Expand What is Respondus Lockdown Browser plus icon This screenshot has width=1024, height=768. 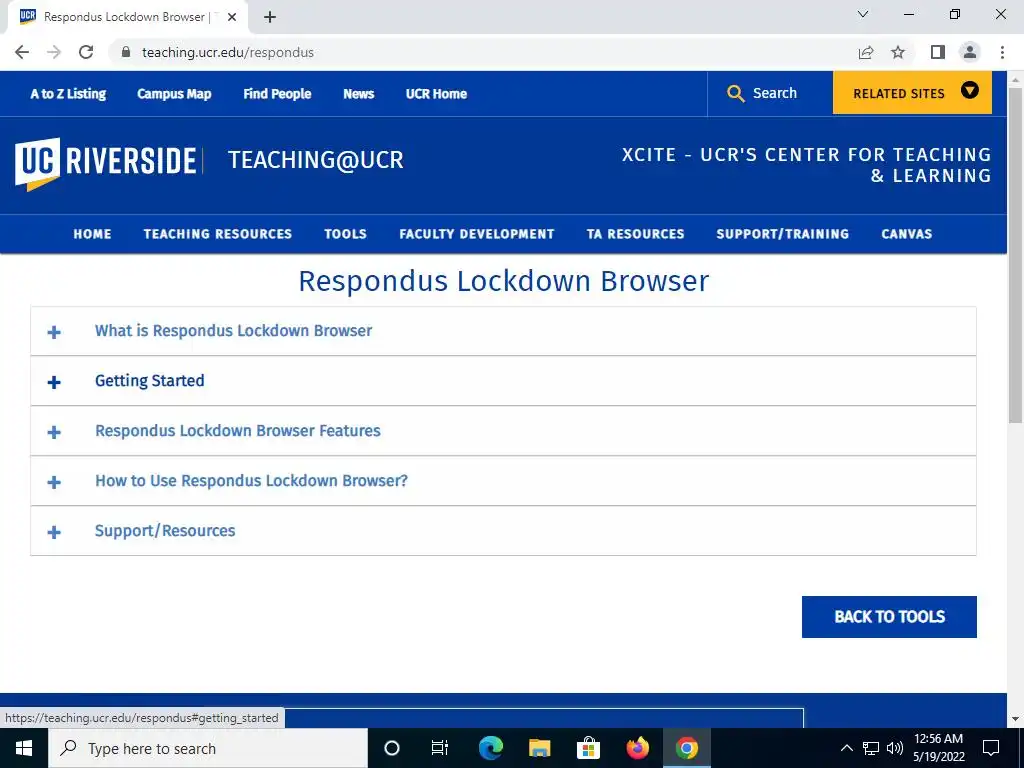coord(54,332)
